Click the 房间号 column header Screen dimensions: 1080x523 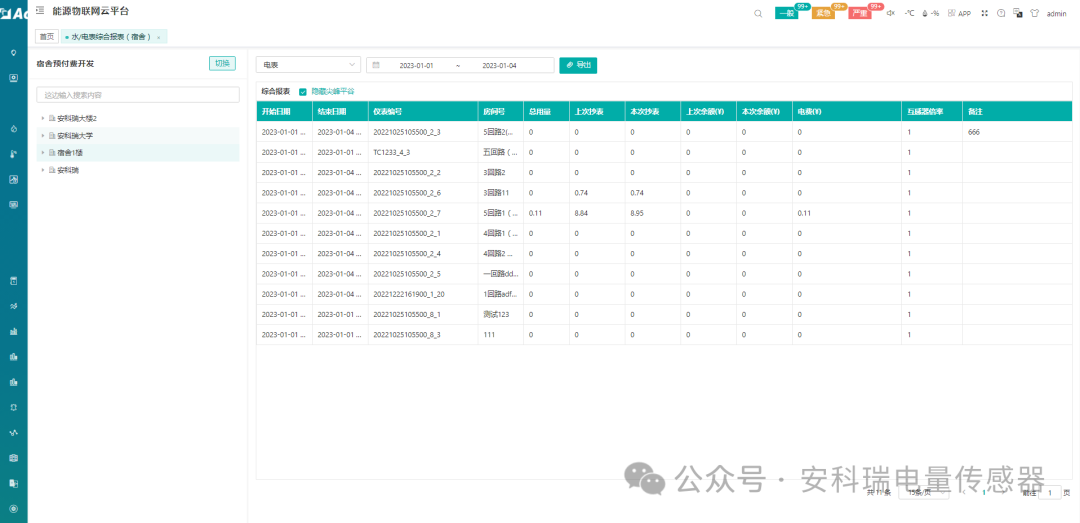tap(501, 111)
